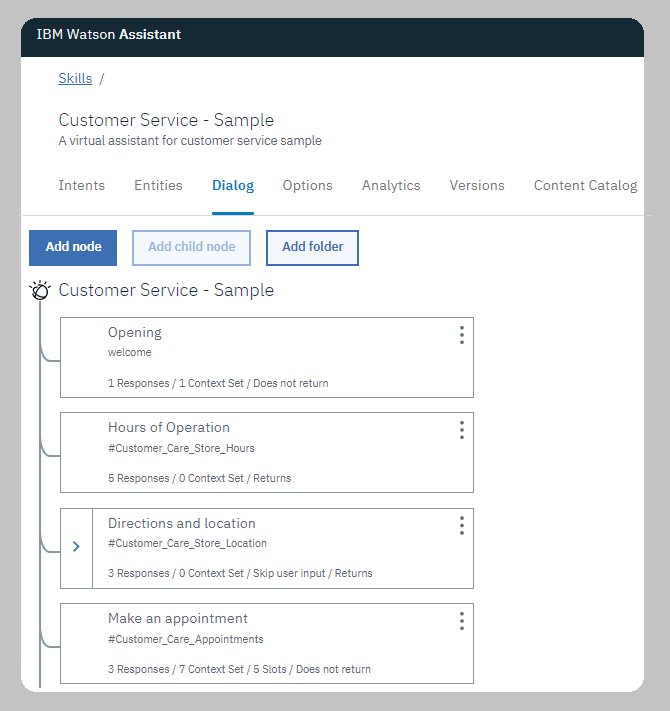670x711 pixels.
Task: Select the Make an appointment dialog node
Action: 267,643
